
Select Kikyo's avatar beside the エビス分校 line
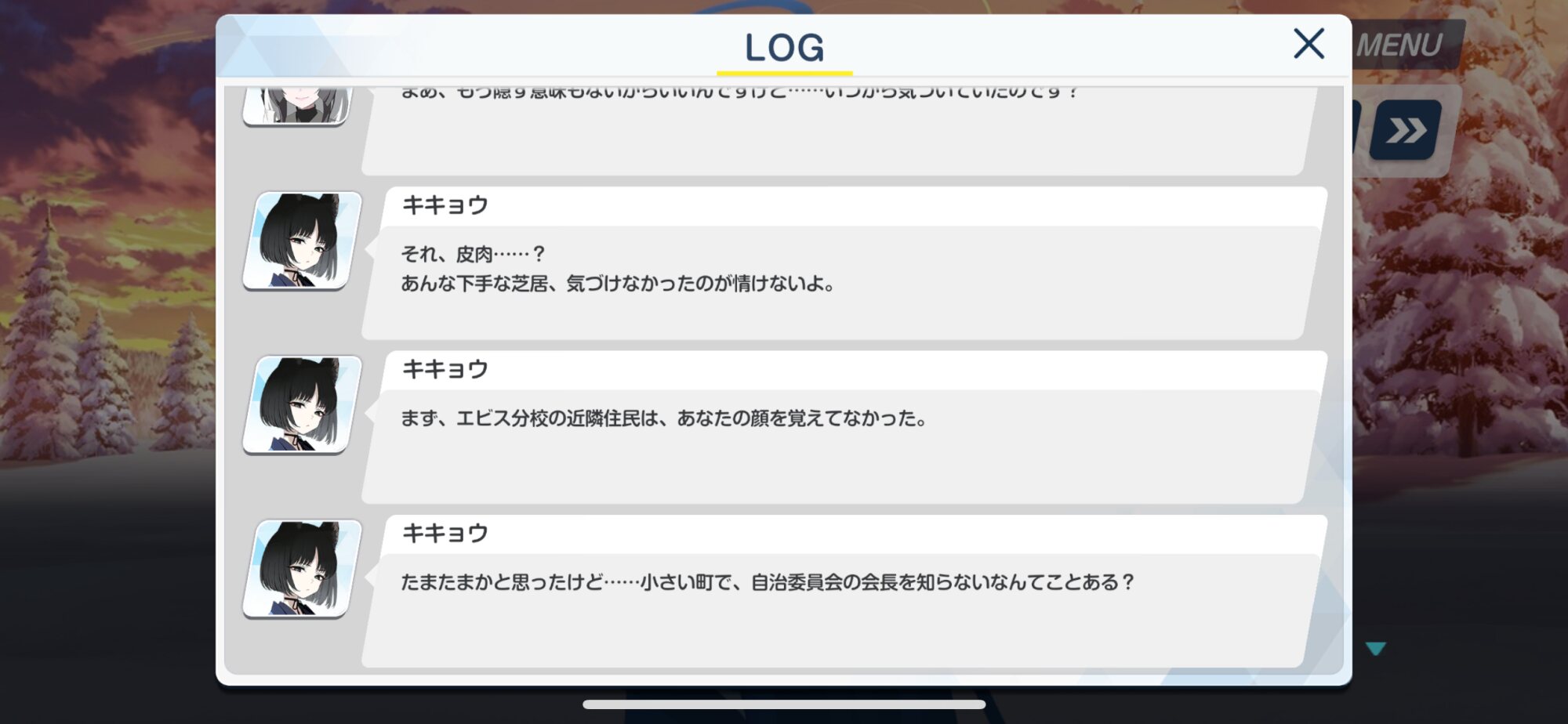click(303, 405)
